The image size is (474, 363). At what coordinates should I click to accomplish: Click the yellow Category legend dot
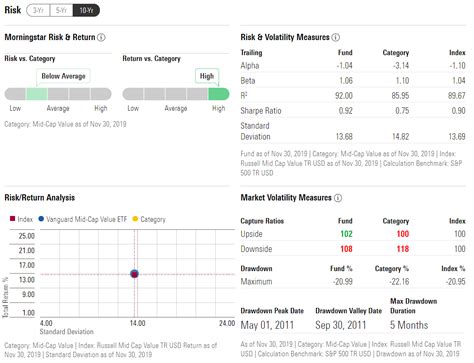point(135,219)
